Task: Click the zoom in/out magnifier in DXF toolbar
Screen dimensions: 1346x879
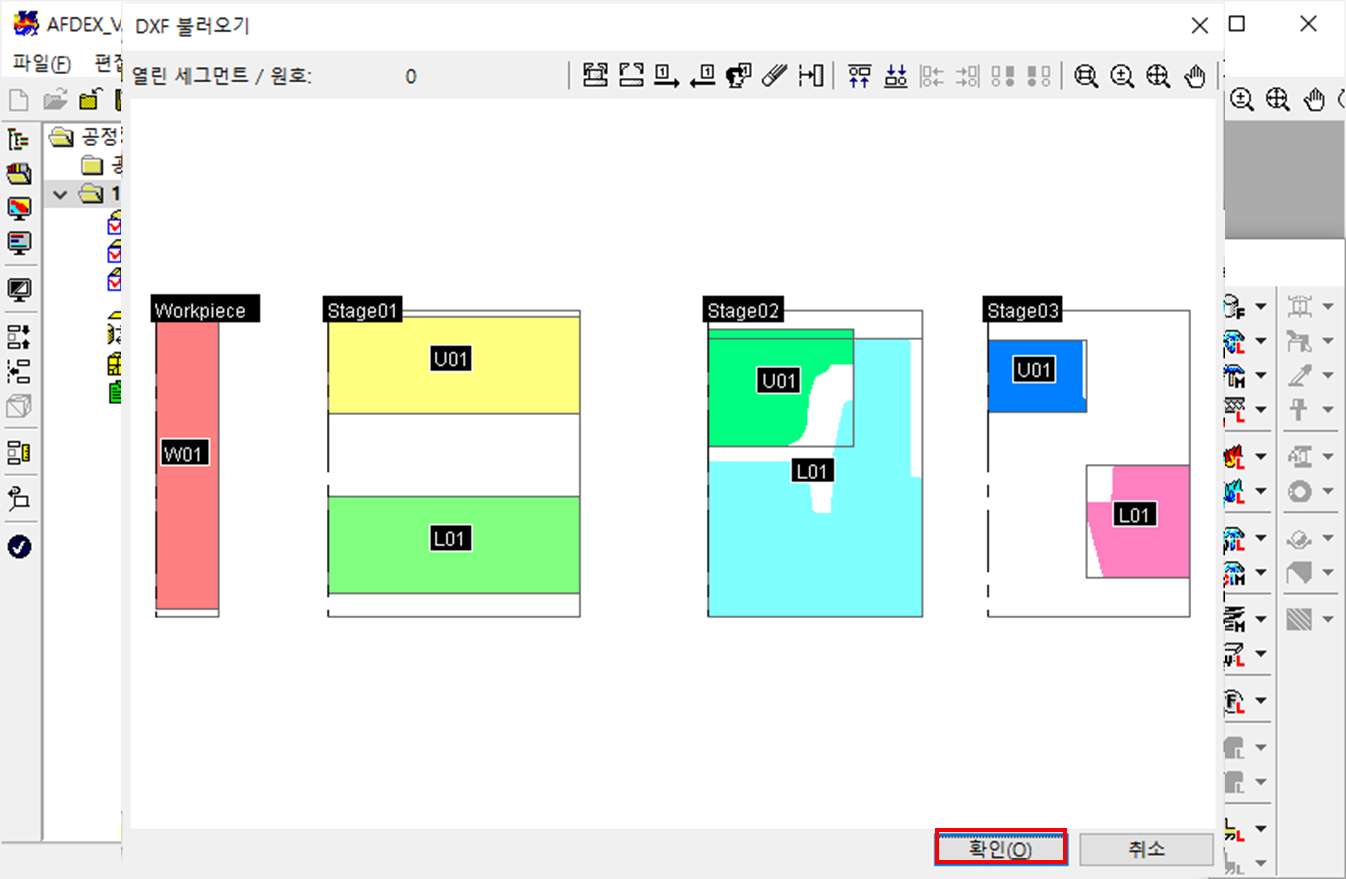Action: (x=1122, y=76)
